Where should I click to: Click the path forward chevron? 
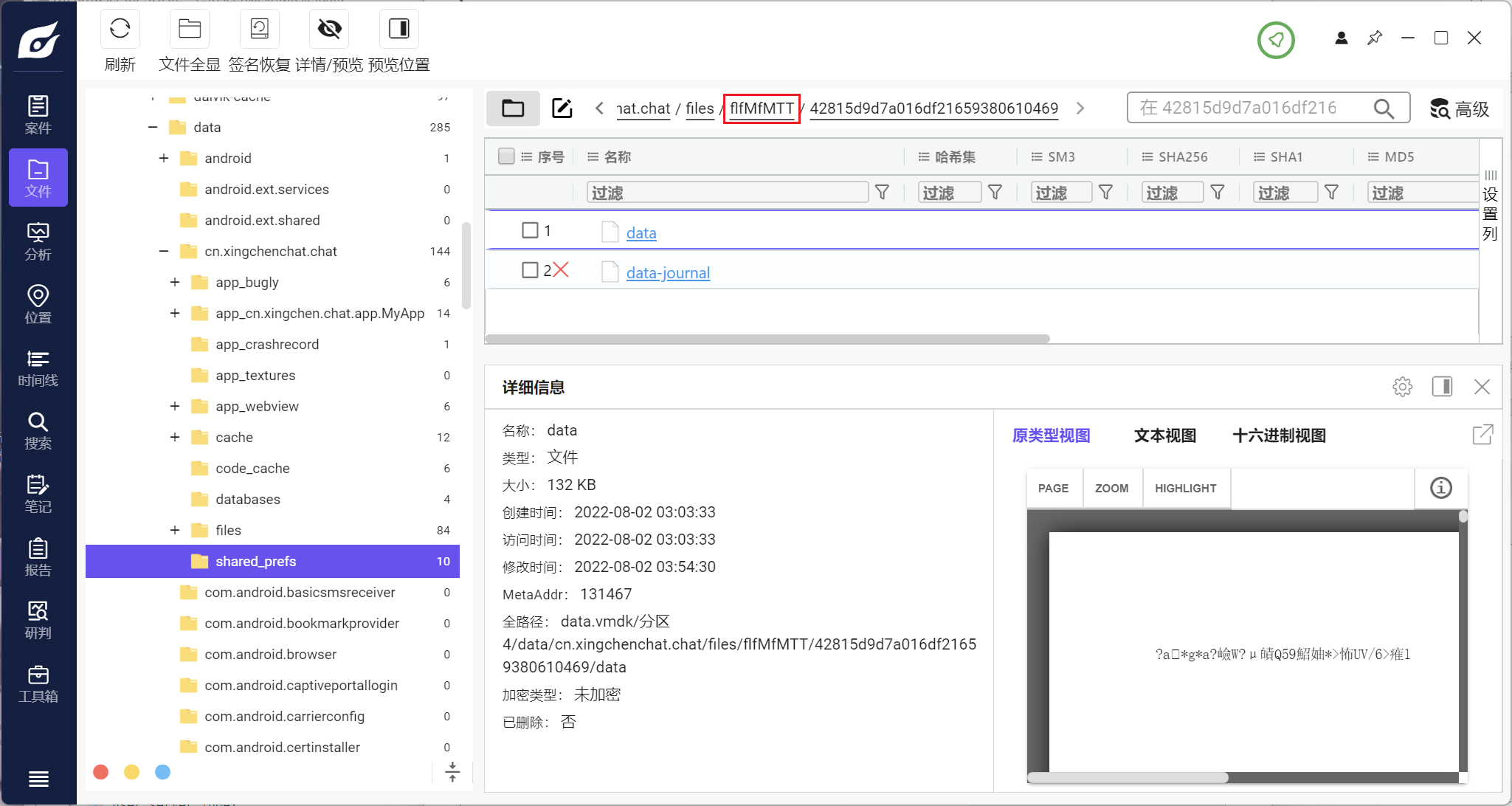pyautogui.click(x=1080, y=108)
